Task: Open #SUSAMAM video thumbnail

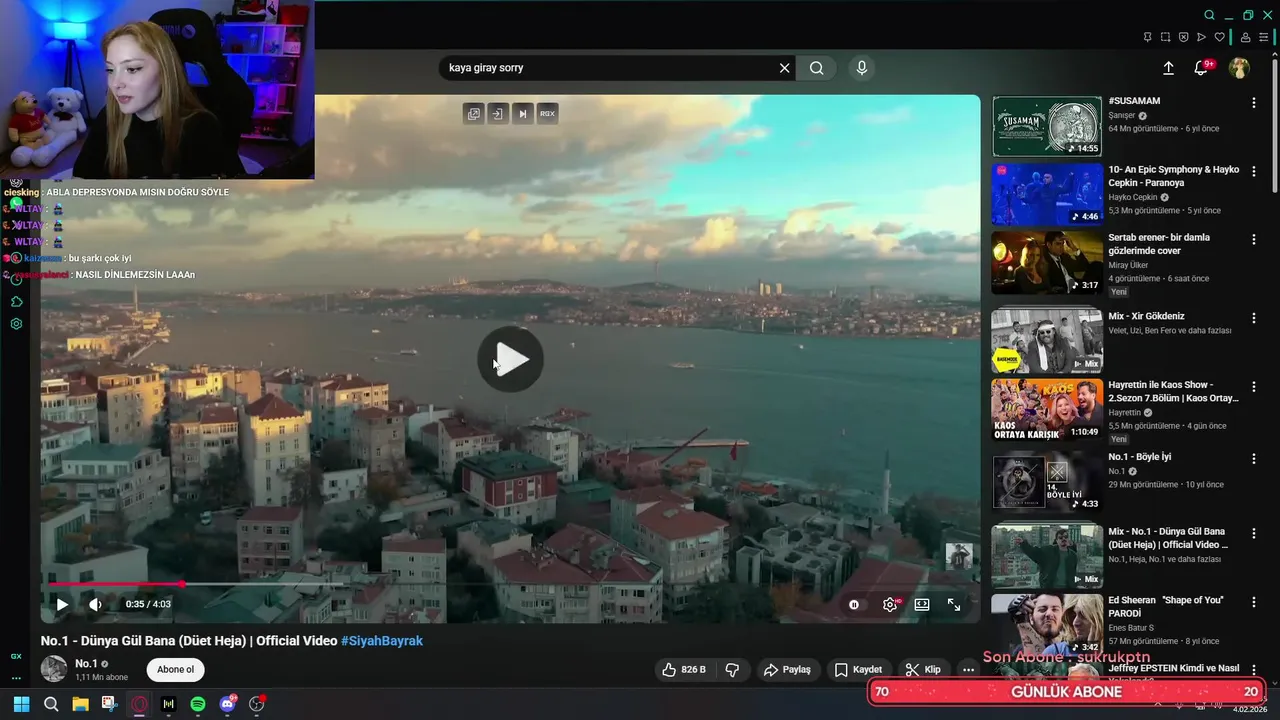Action: [1047, 126]
